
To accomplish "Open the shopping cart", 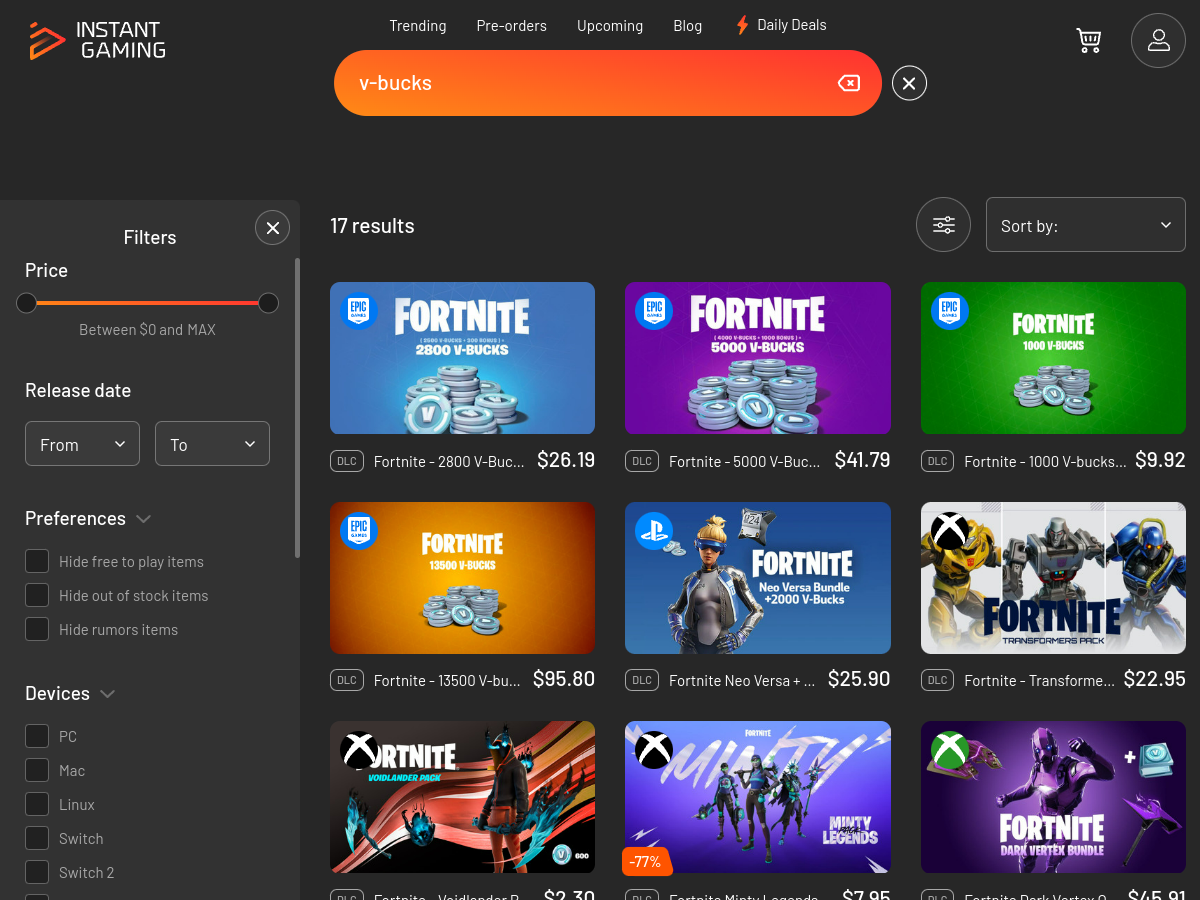I will [1088, 40].
